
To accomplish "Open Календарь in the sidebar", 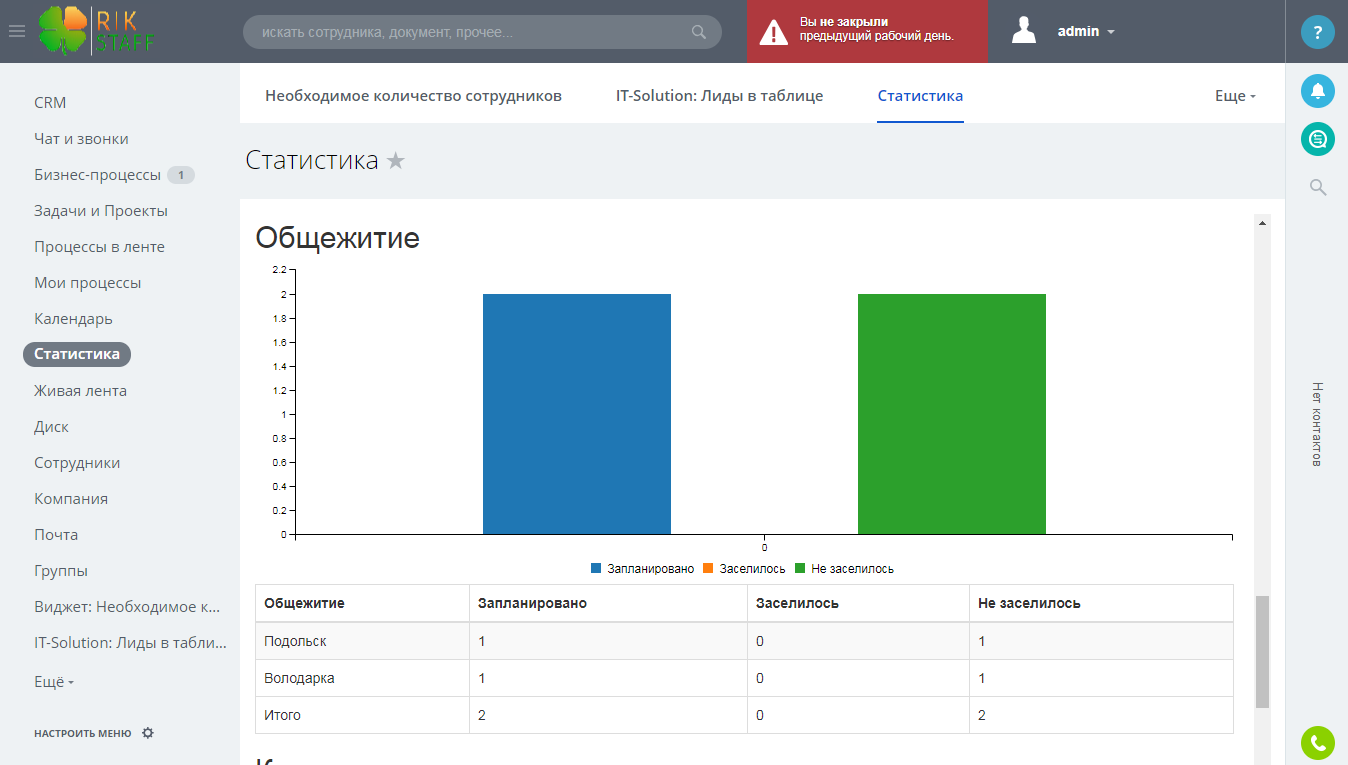I will (73, 319).
